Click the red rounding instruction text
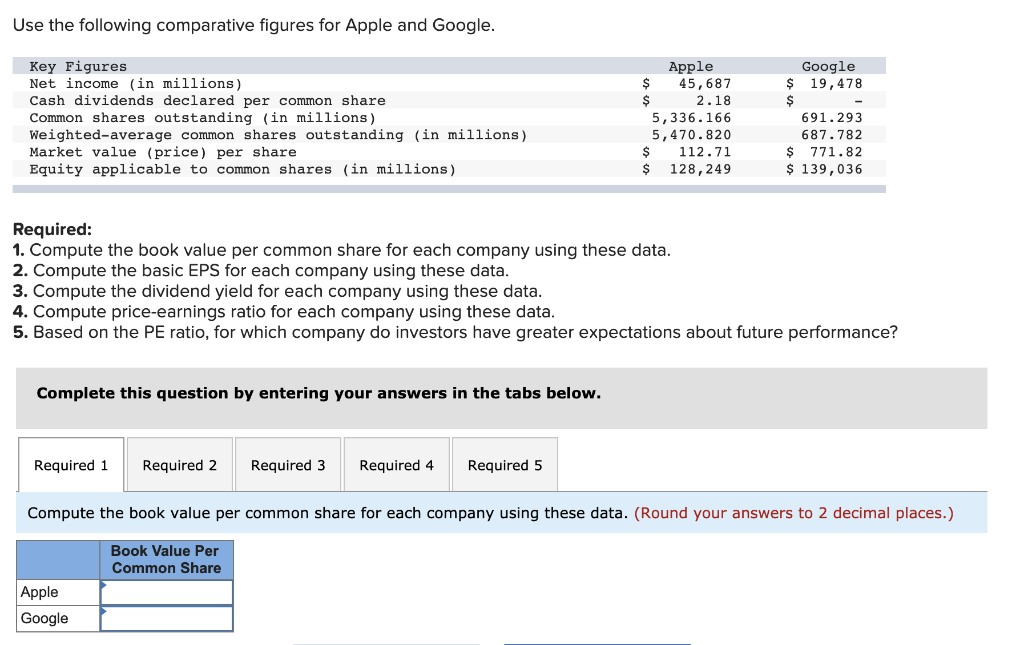 [795, 512]
